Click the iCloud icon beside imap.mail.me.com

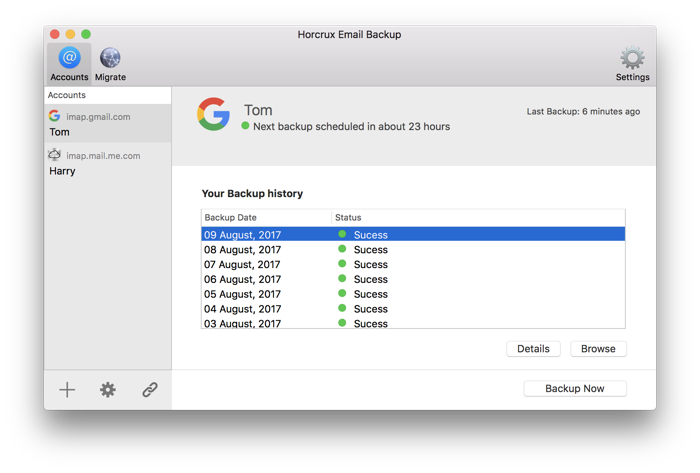pyautogui.click(x=54, y=154)
